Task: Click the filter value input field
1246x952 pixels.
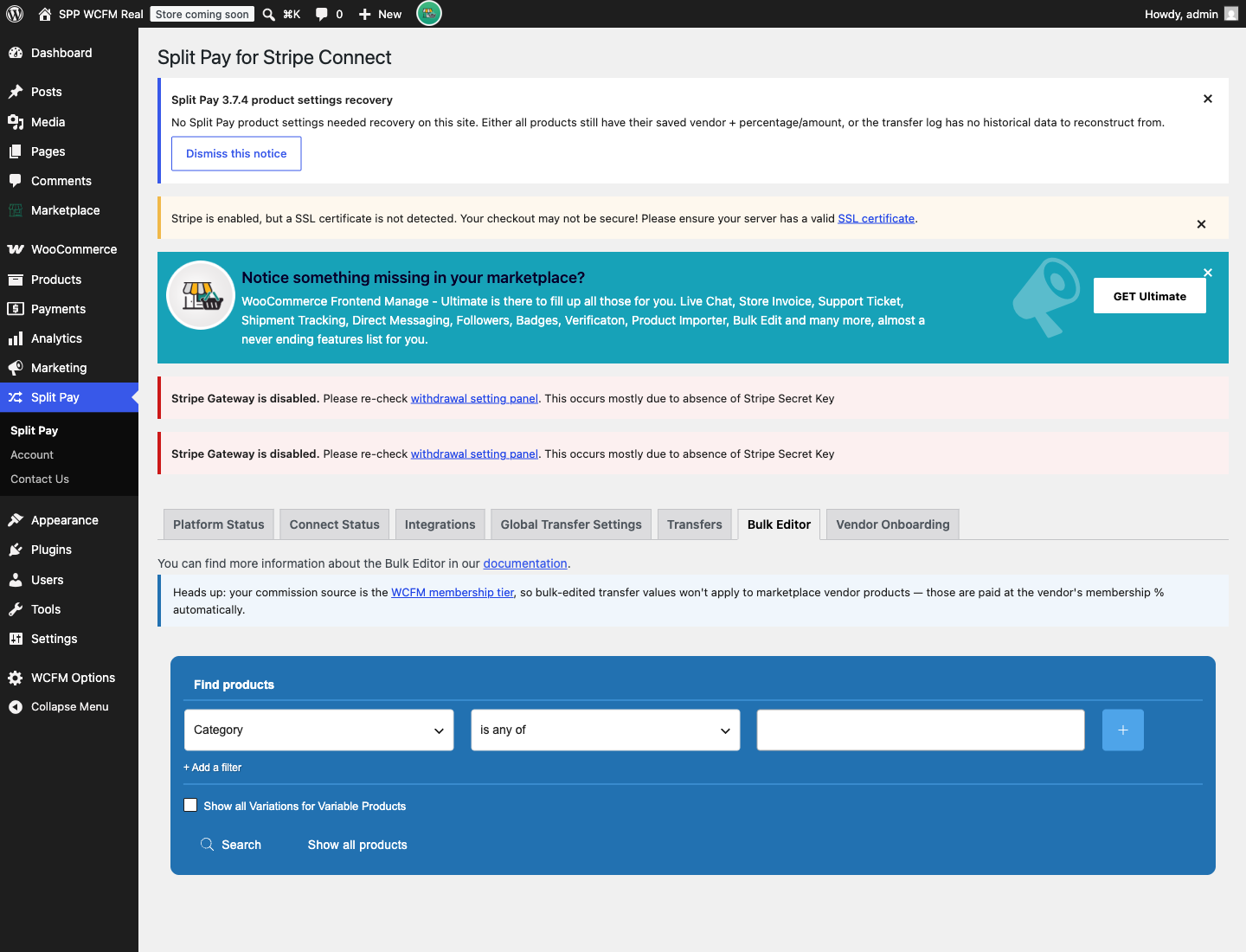Action: (x=921, y=730)
